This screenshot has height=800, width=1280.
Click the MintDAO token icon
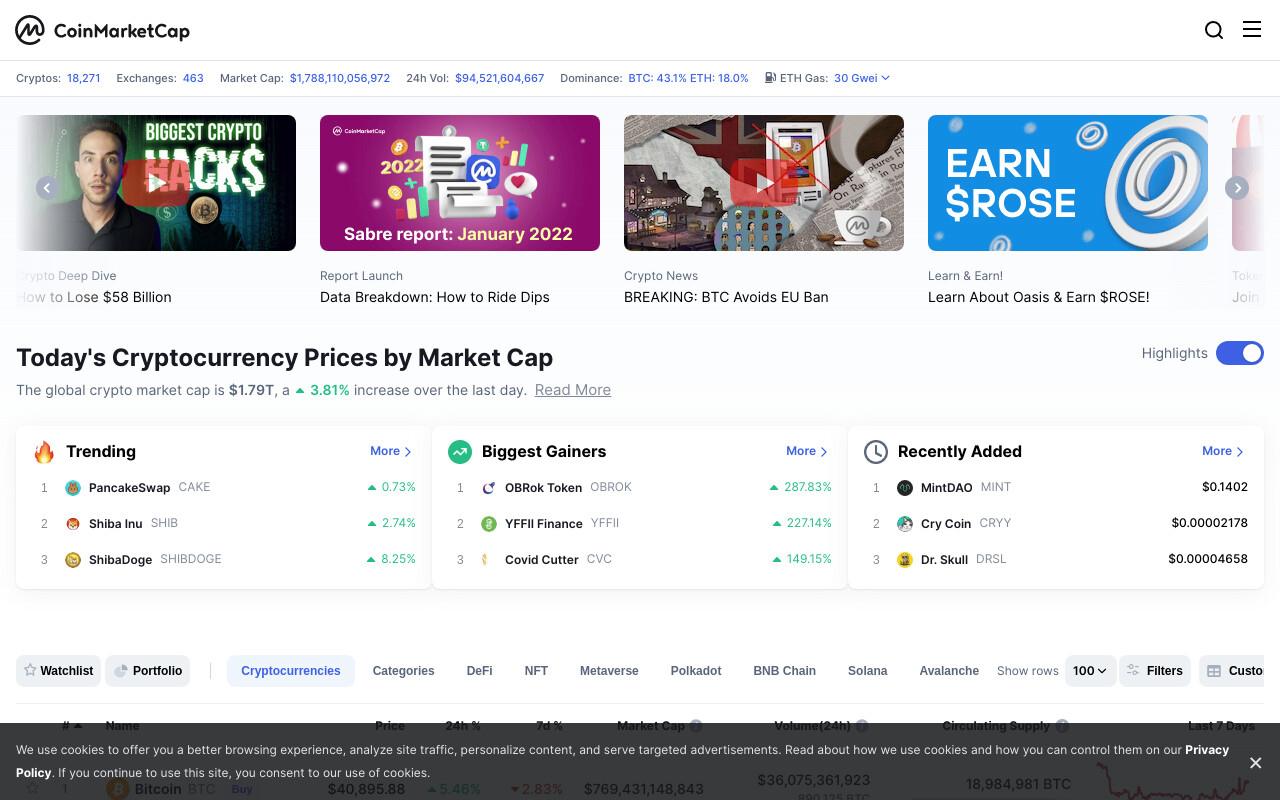pyautogui.click(x=905, y=488)
